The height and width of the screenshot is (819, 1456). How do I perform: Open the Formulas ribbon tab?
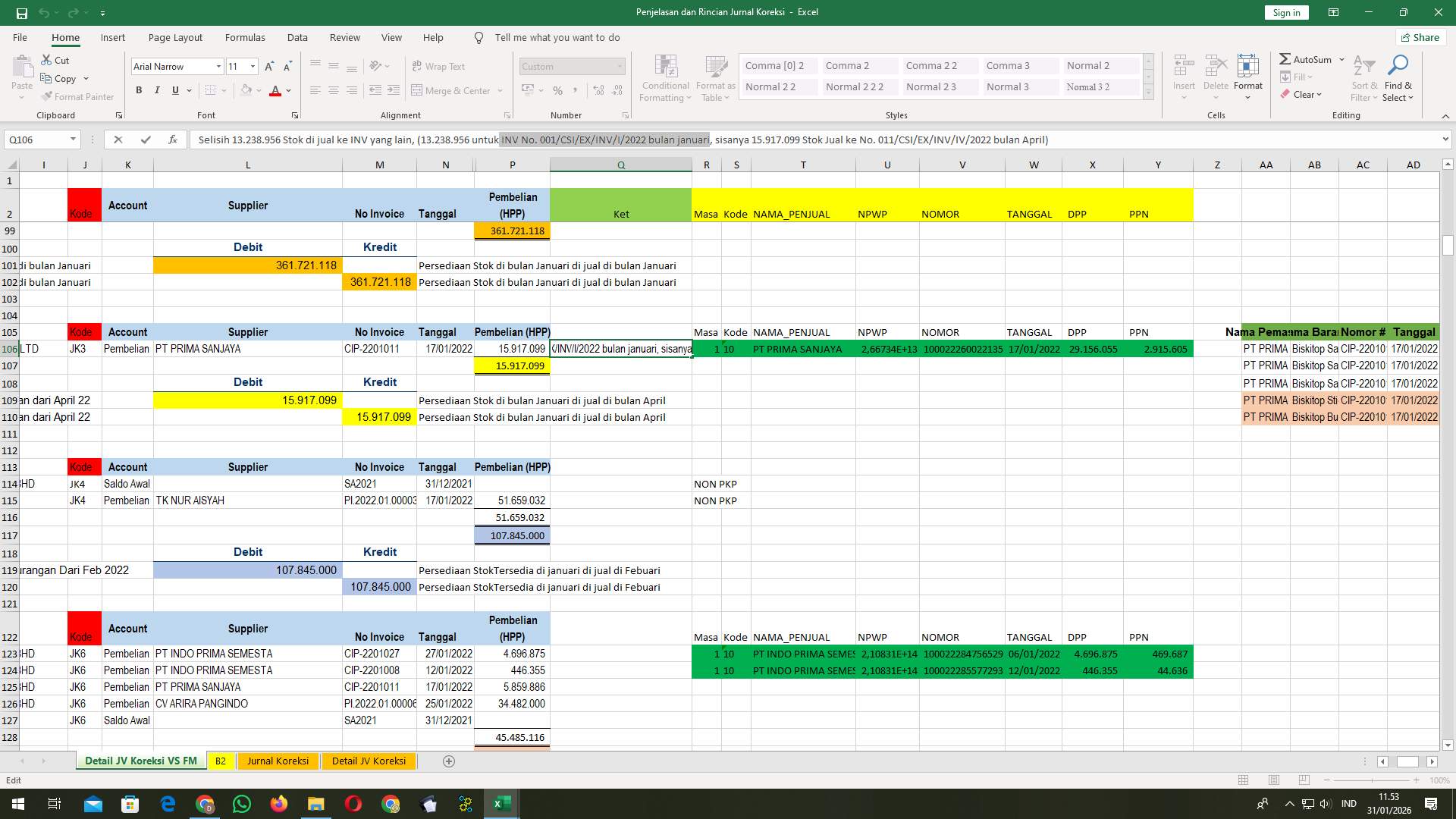pyautogui.click(x=245, y=37)
